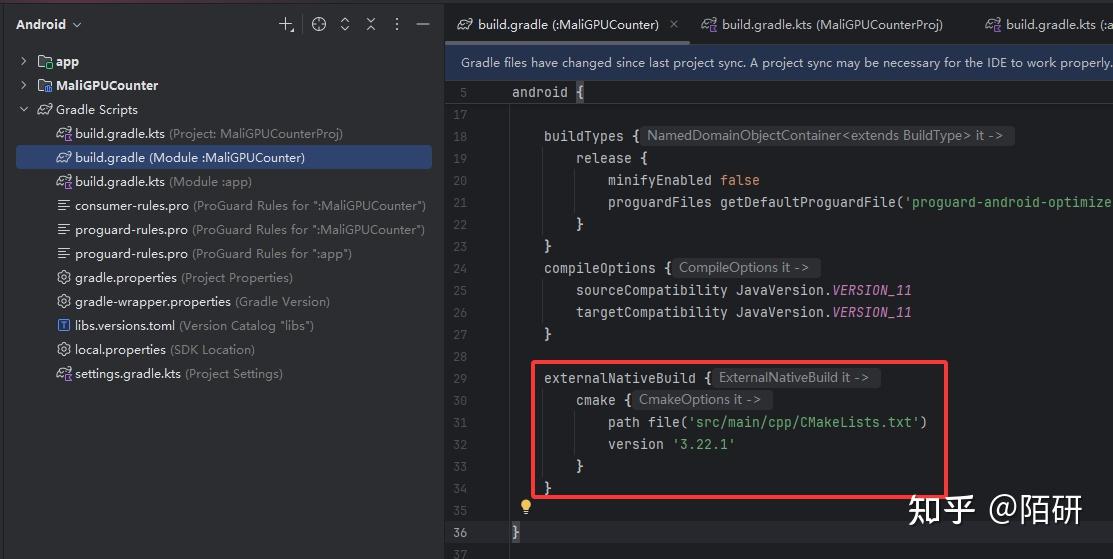Click CmakeOptions it -> inlay hint
The image size is (1113, 559).
[700, 399]
